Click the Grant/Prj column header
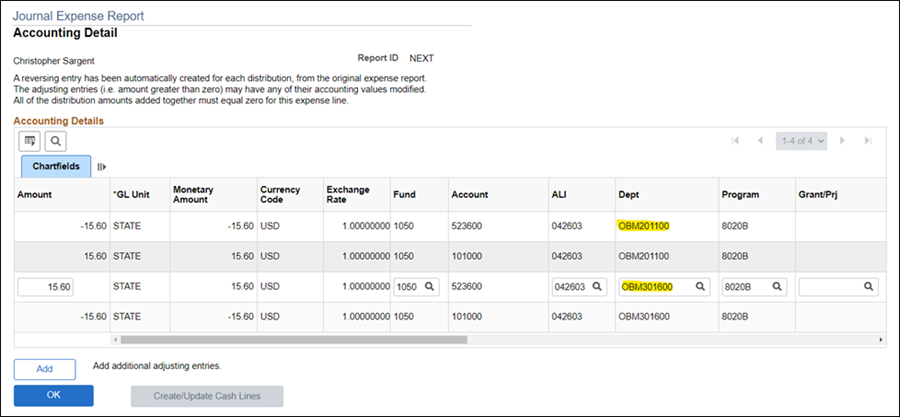The height and width of the screenshot is (417, 900). (x=818, y=194)
